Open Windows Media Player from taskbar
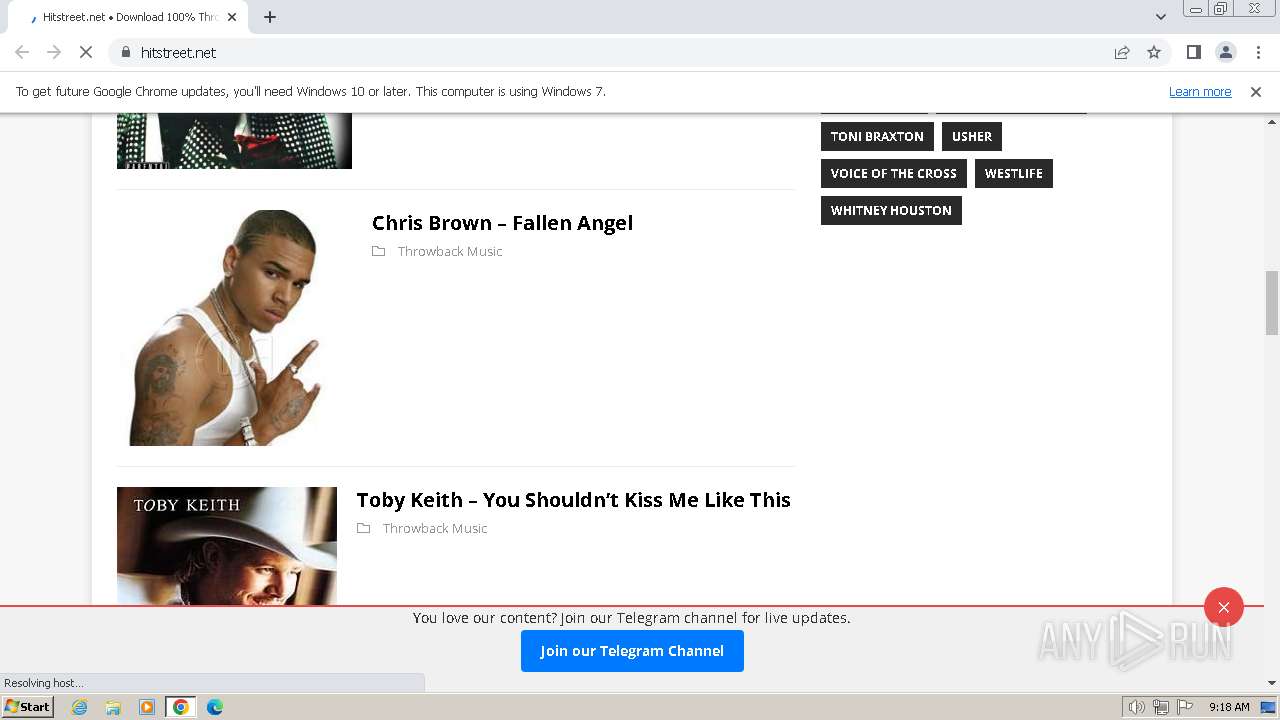The height and width of the screenshot is (720, 1280). point(147,707)
